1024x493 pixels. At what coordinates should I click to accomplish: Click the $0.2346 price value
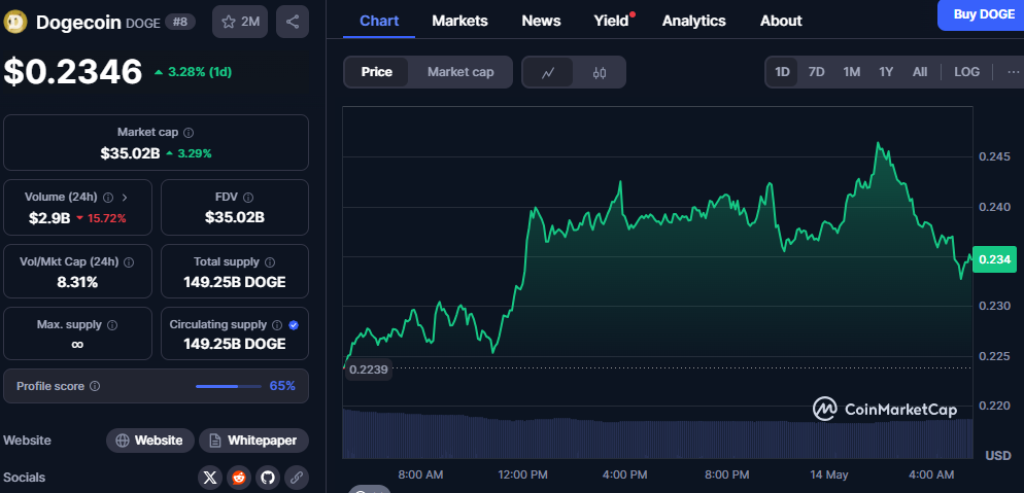[72, 72]
